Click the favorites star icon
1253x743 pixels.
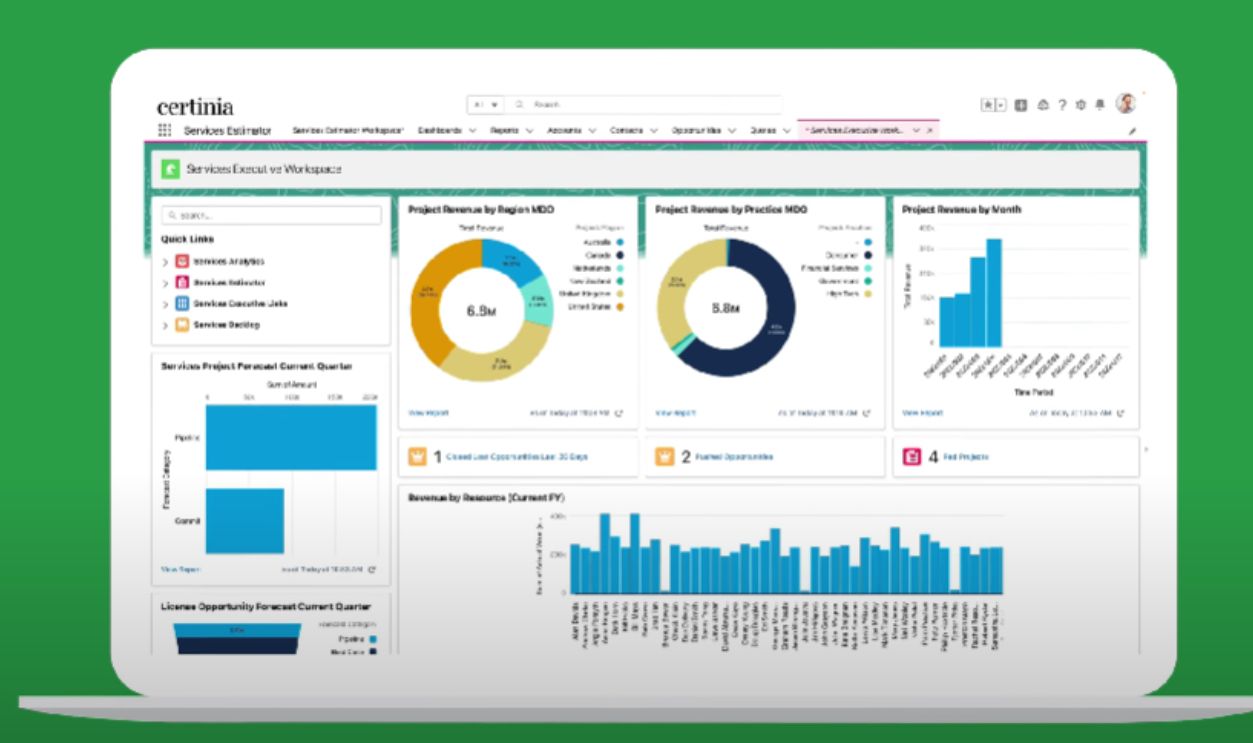tap(987, 104)
